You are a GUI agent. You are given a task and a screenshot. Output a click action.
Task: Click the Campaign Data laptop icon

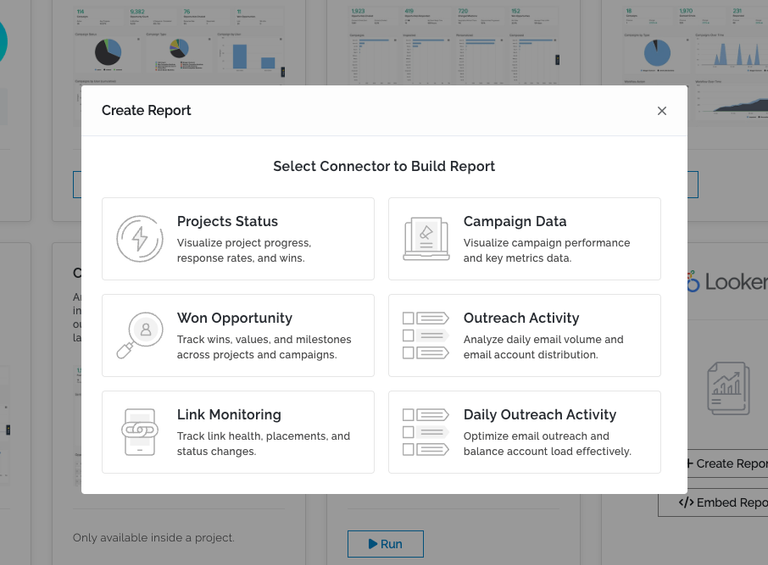tap(426, 239)
